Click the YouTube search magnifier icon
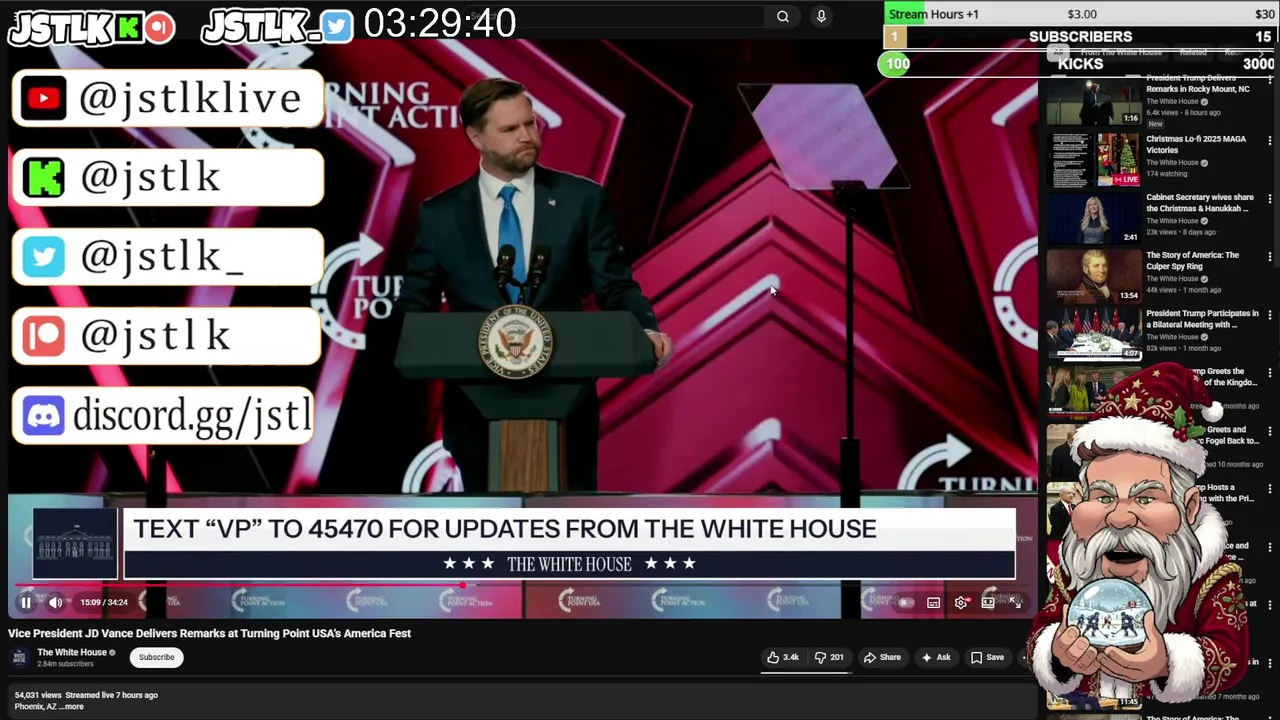 pos(783,16)
